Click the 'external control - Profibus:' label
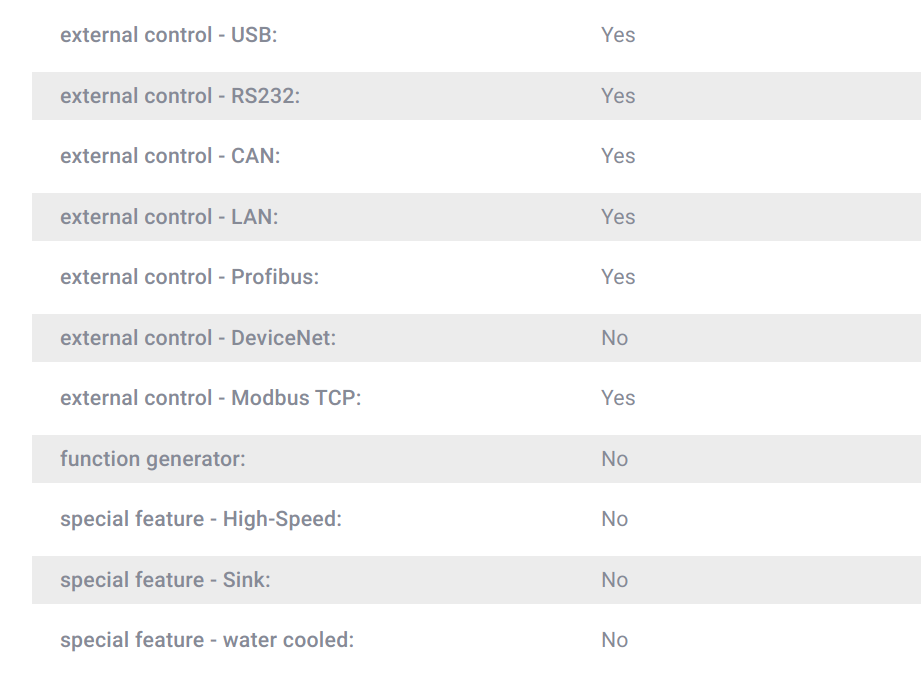 189,277
